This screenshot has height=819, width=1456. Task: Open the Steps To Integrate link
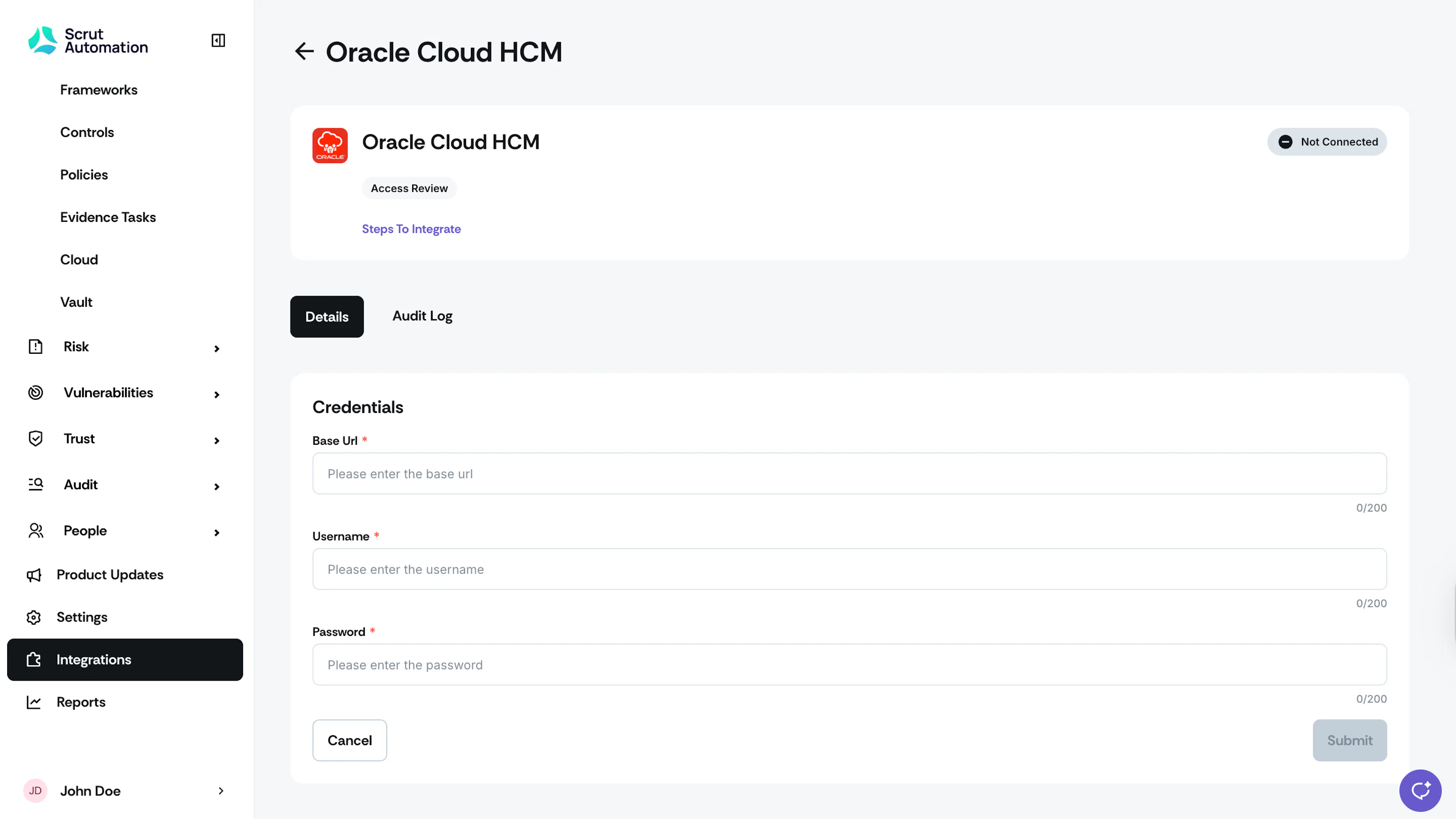pyautogui.click(x=411, y=229)
